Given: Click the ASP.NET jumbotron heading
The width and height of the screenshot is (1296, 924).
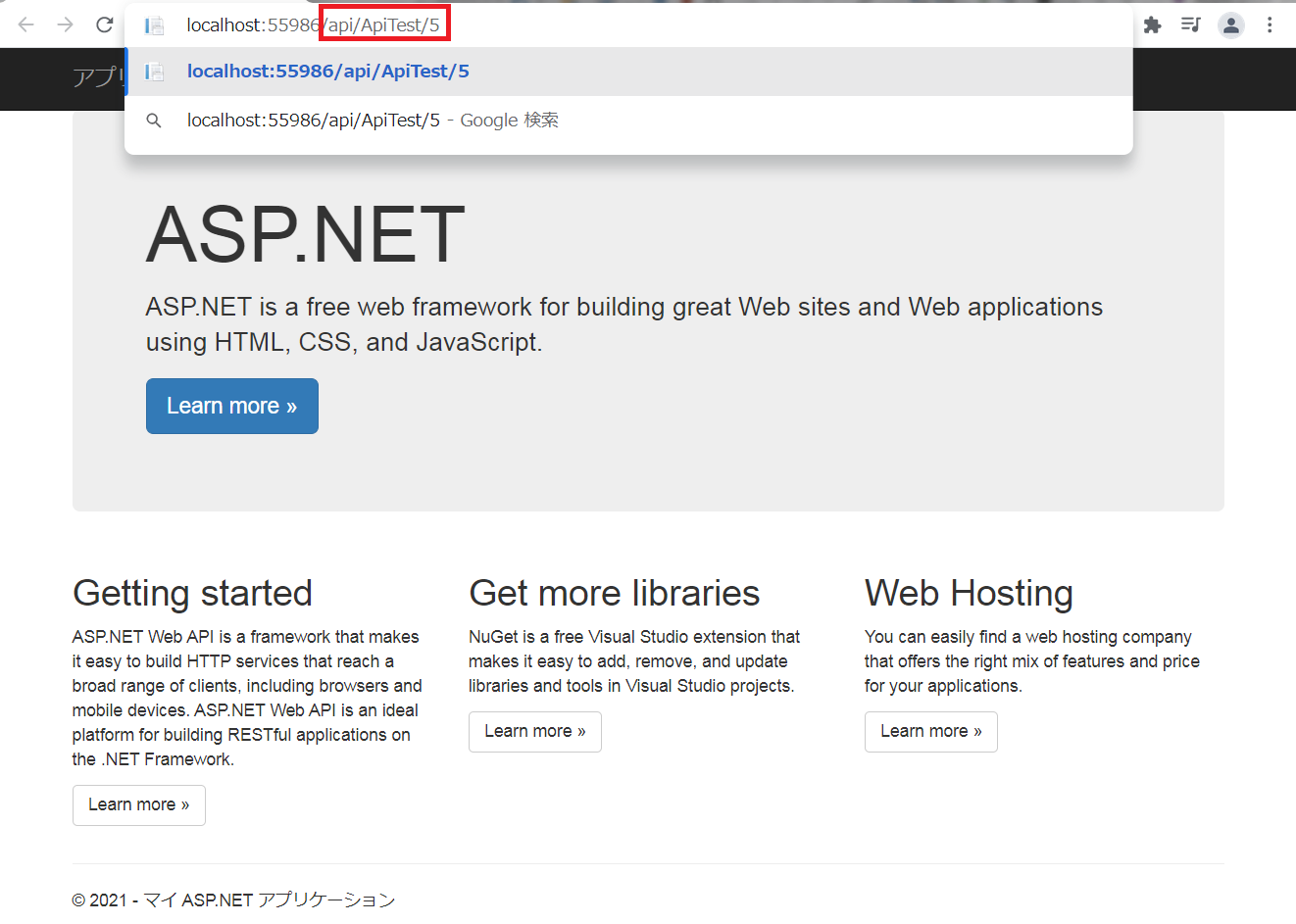Looking at the screenshot, I should click(304, 234).
